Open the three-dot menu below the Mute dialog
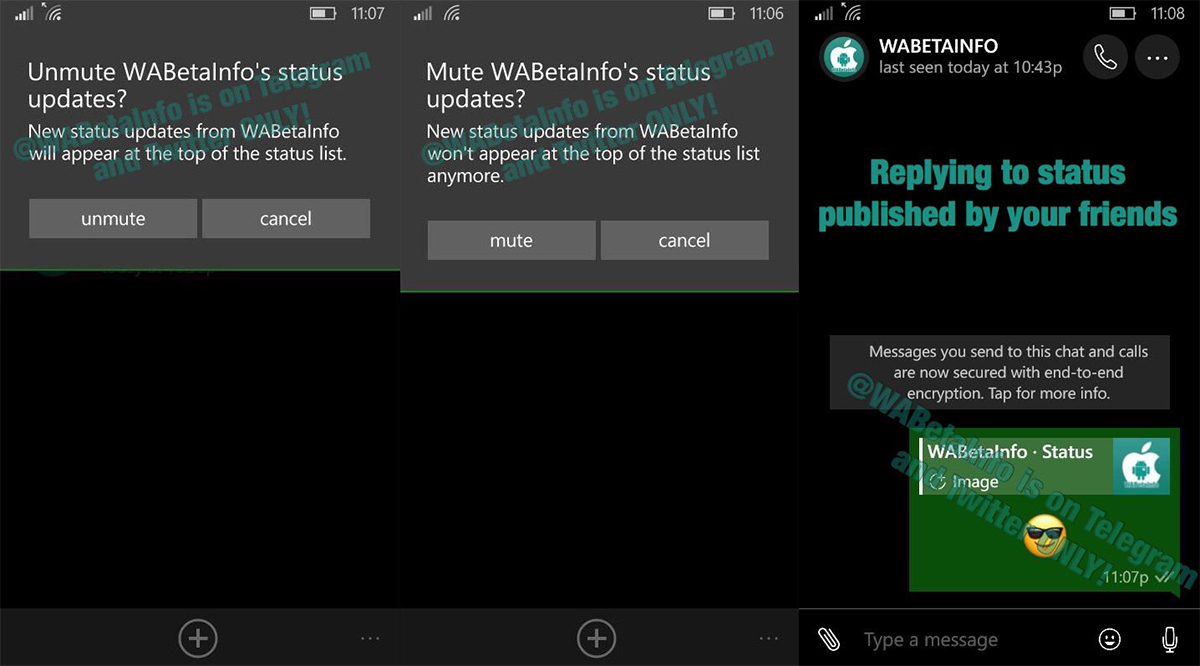Screen dimensions: 1200x666 (x=769, y=638)
